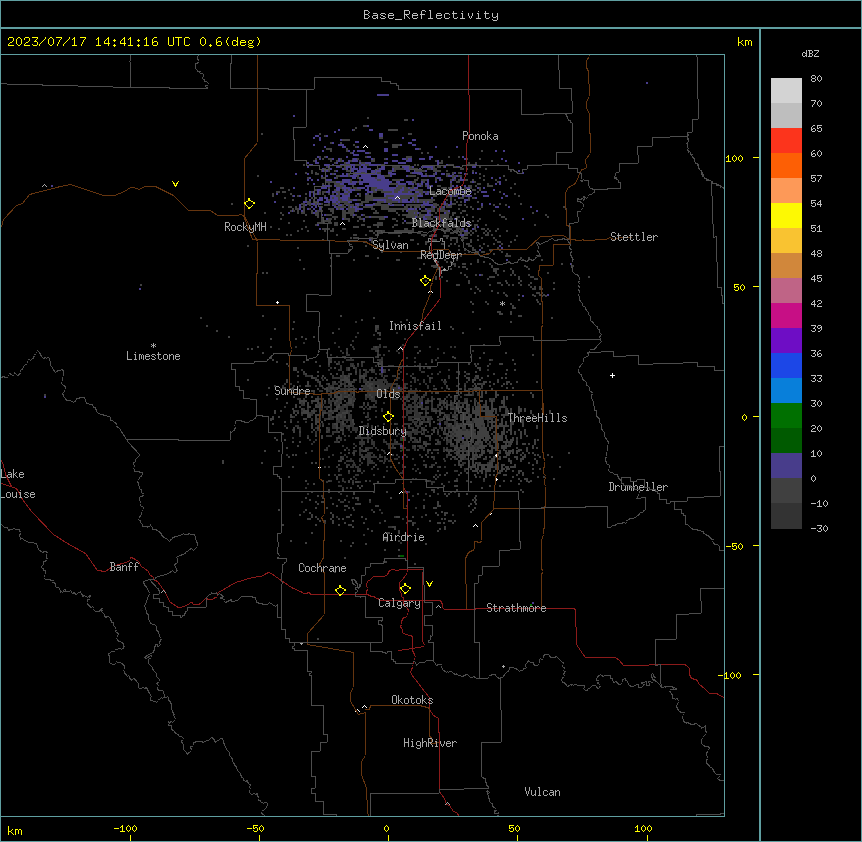Select the Lacombe city label

click(x=450, y=191)
